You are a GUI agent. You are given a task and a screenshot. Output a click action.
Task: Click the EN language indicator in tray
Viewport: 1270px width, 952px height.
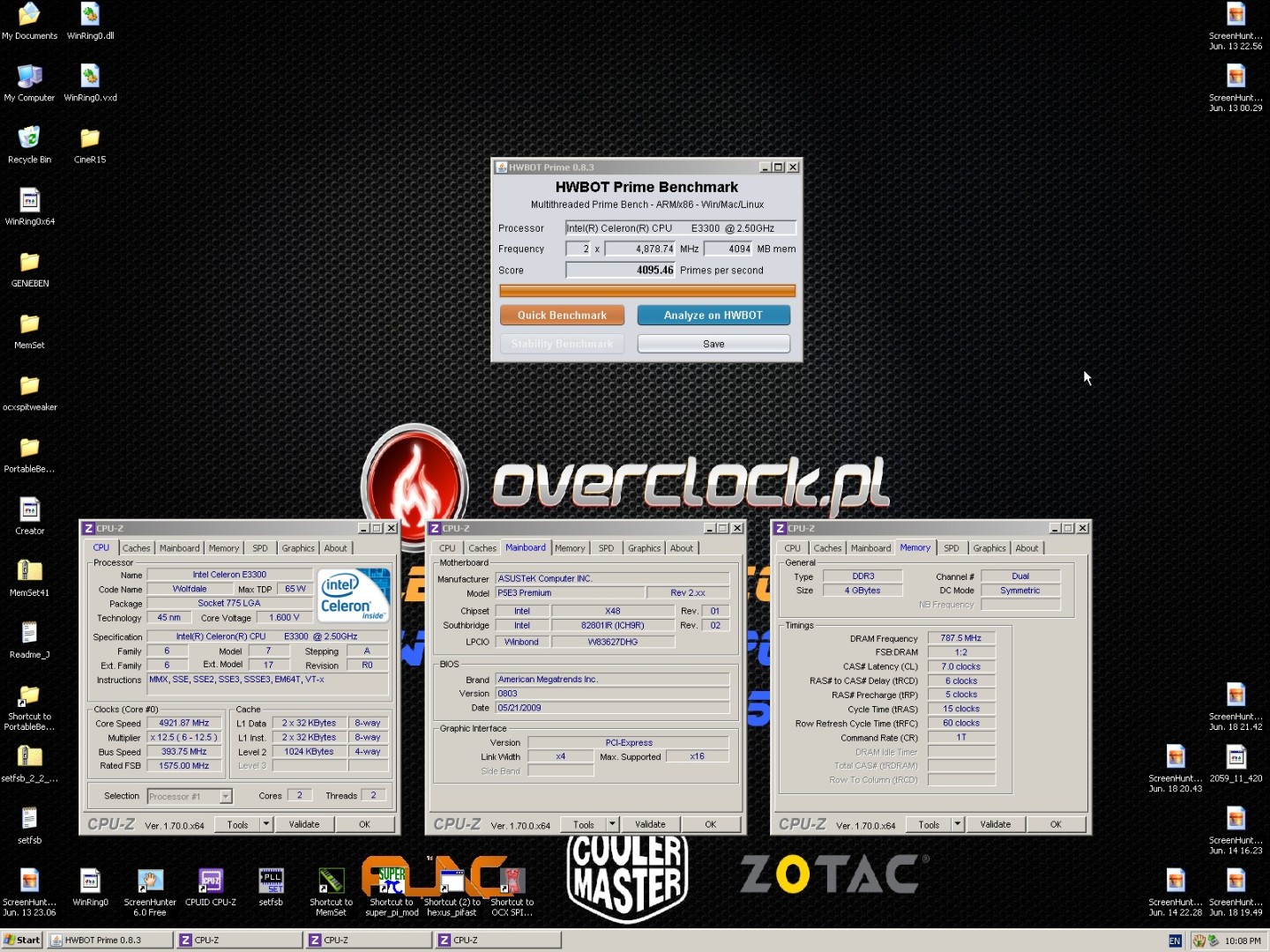1175,941
